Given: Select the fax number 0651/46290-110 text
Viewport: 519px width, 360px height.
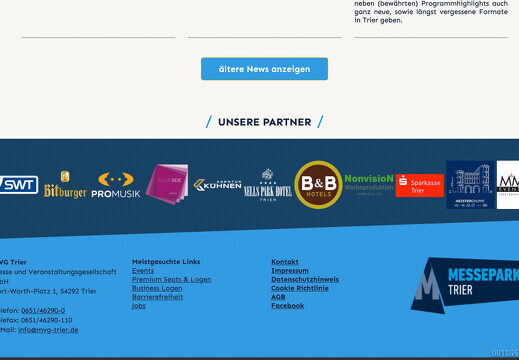Looking at the screenshot, I should (x=46, y=320).
